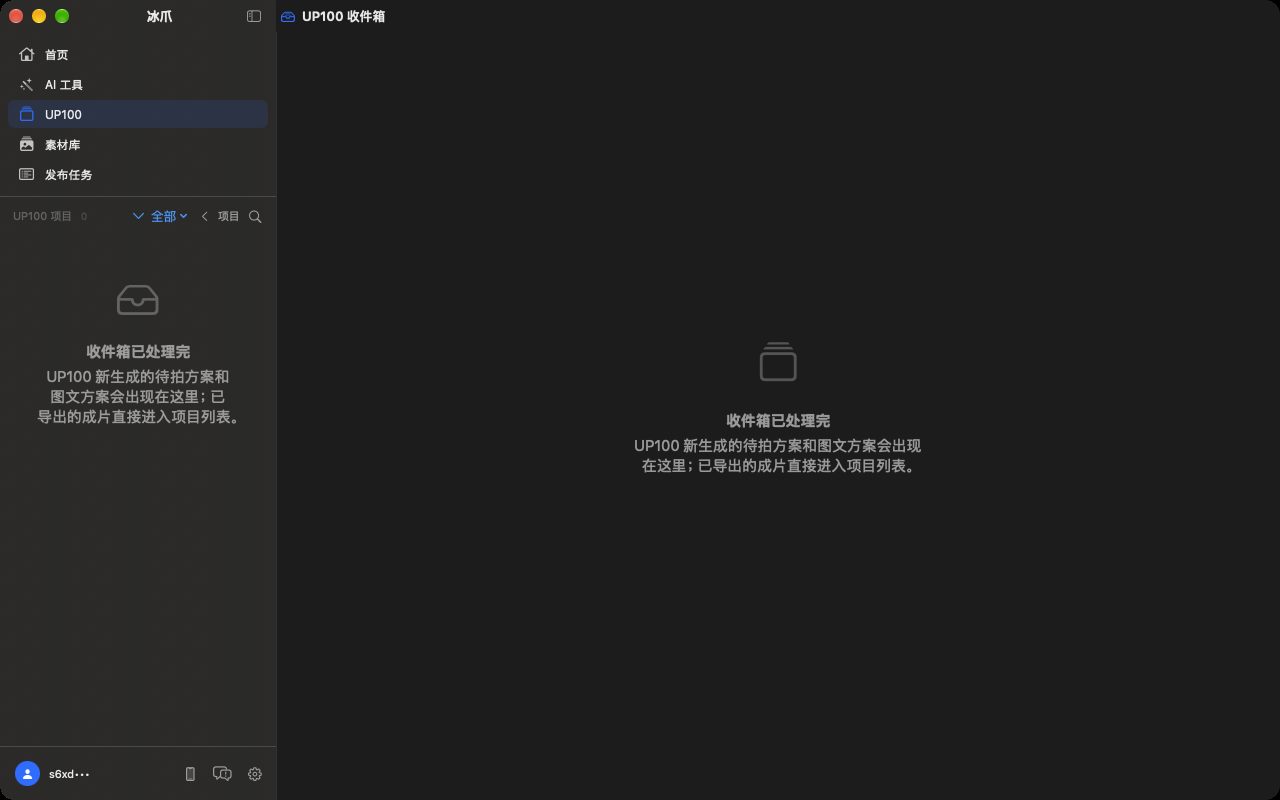
Task: Expand the 全部 filter dropdown
Action: pyautogui.click(x=160, y=216)
